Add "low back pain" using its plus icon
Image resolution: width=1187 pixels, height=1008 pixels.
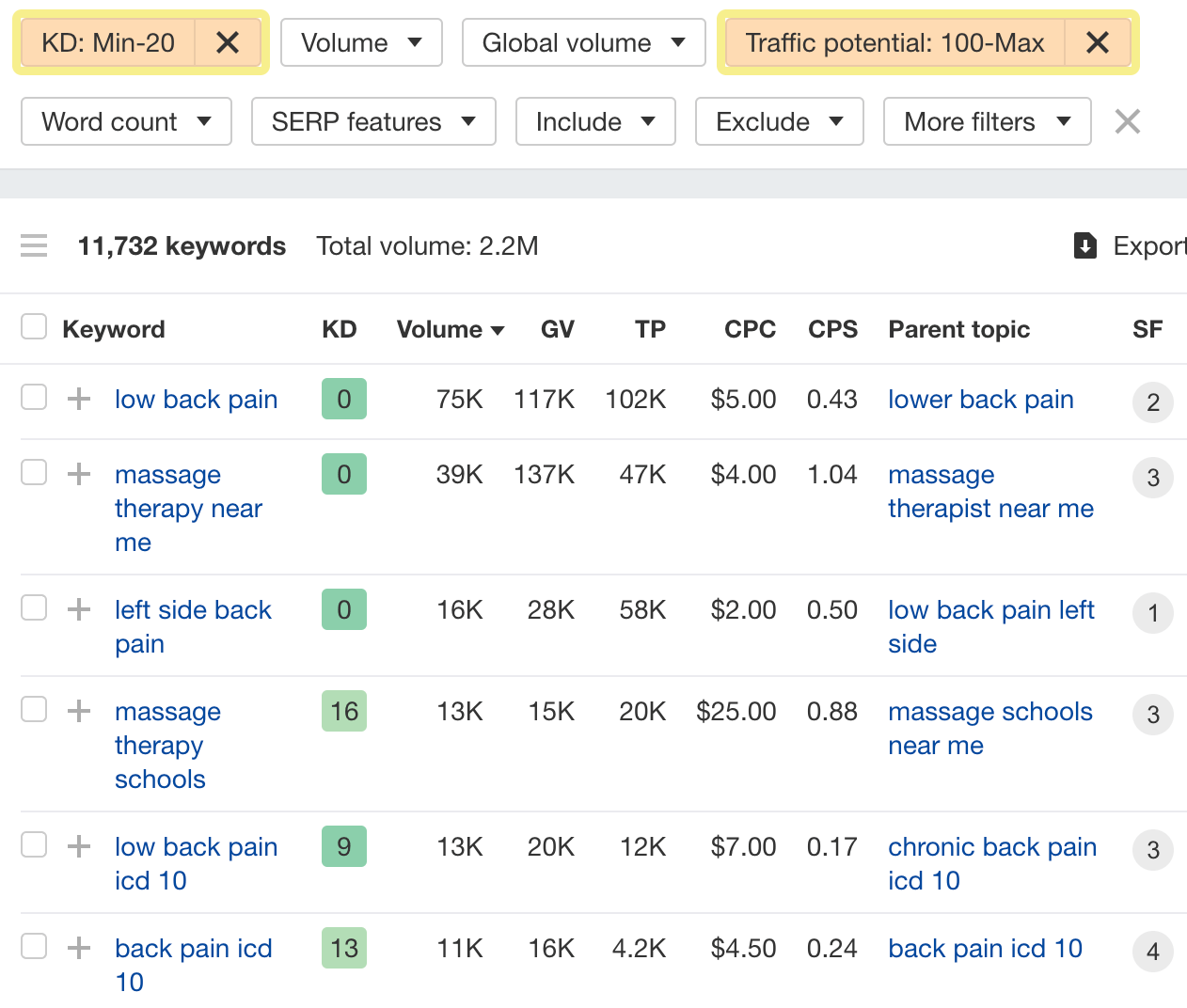(77, 398)
